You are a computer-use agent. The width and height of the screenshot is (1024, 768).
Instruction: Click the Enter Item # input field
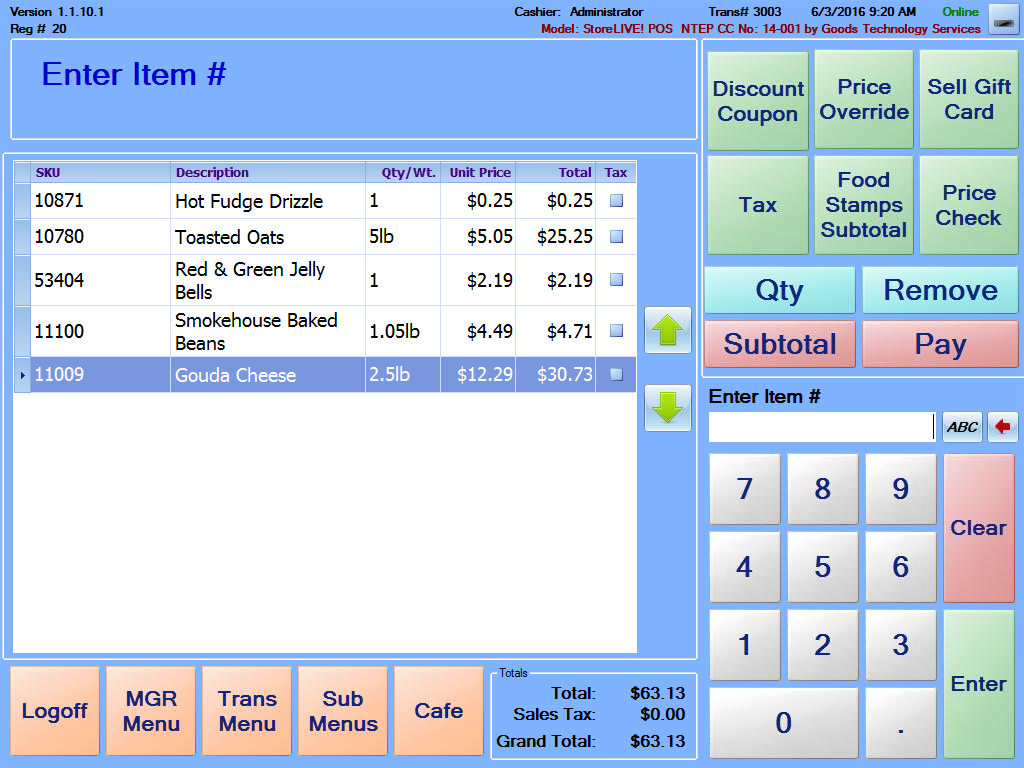coord(821,427)
